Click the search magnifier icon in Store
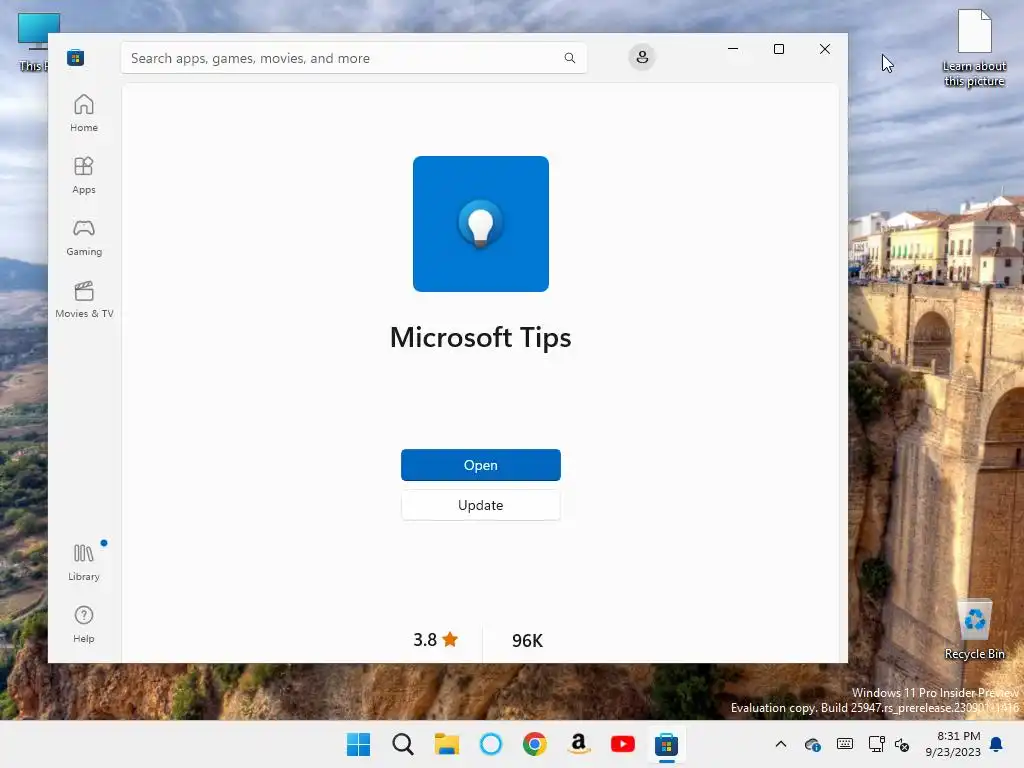Screen dimensions: 1024x768 click(x=569, y=58)
